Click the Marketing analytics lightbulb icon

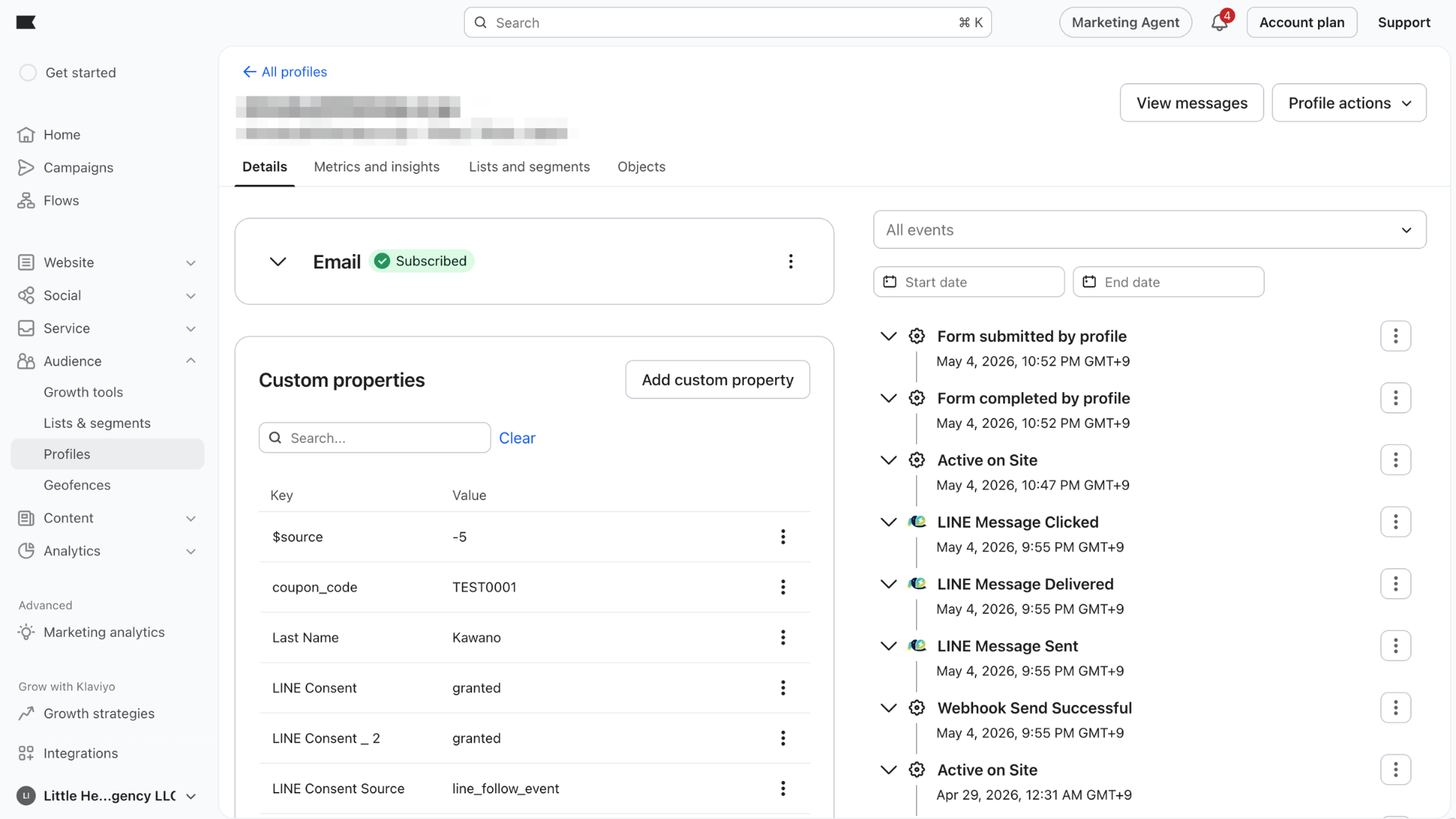coord(26,632)
